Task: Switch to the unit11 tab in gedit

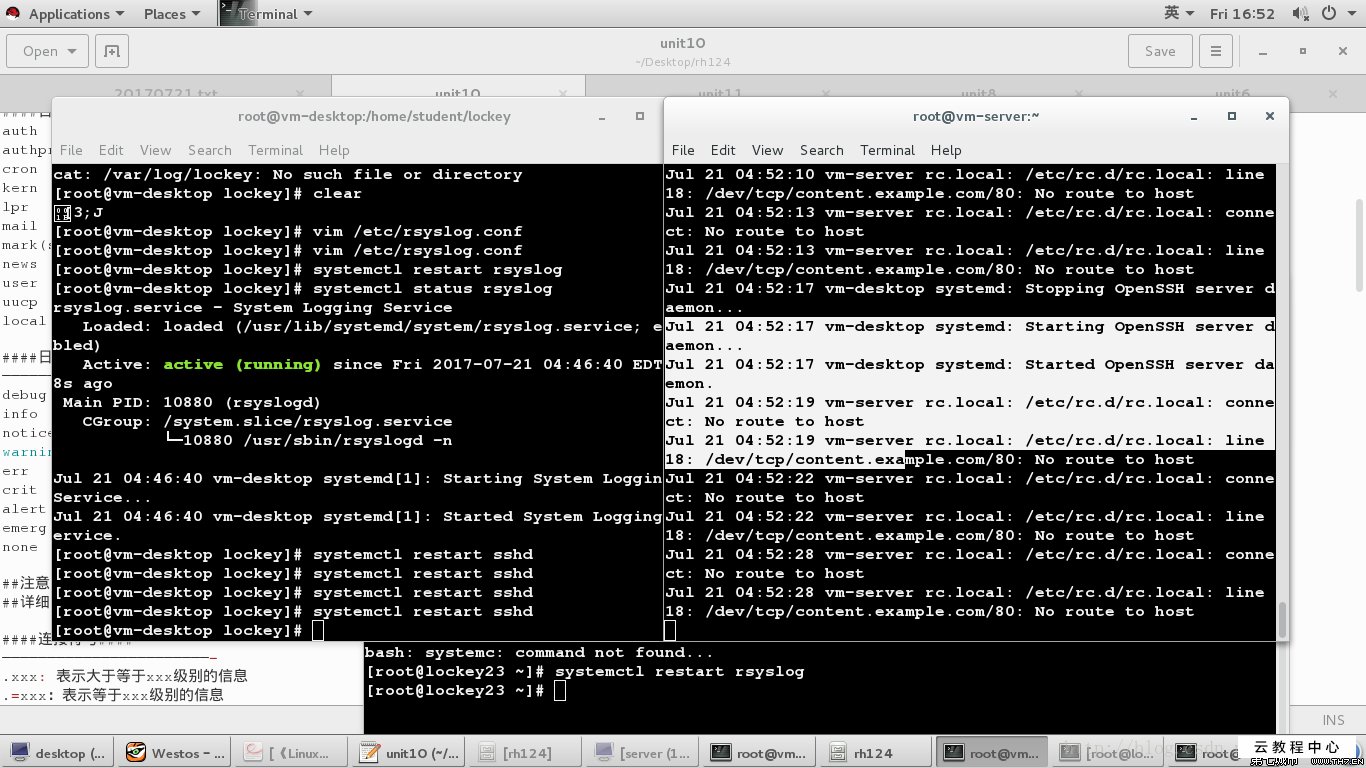Action: tap(720, 94)
